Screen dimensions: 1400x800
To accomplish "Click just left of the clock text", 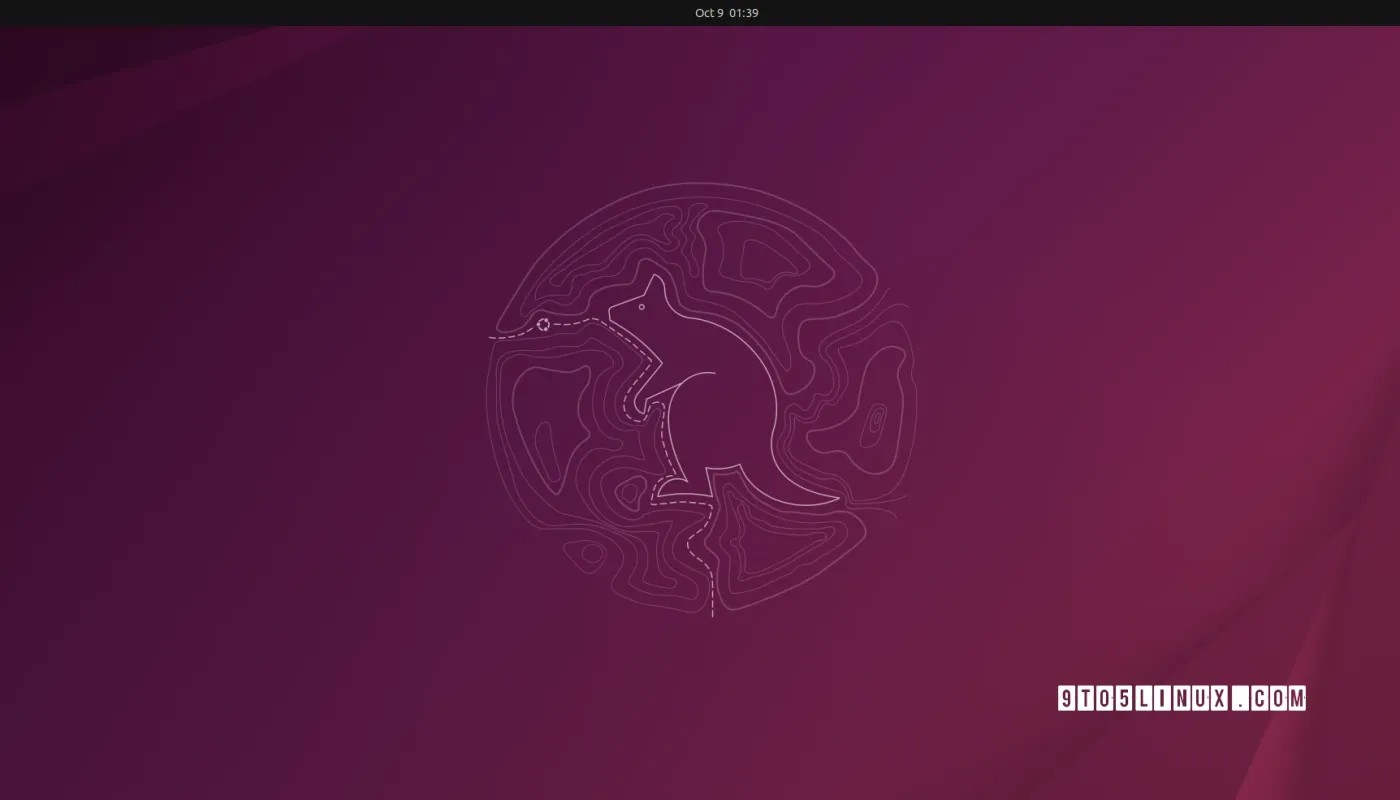I will 680,13.
